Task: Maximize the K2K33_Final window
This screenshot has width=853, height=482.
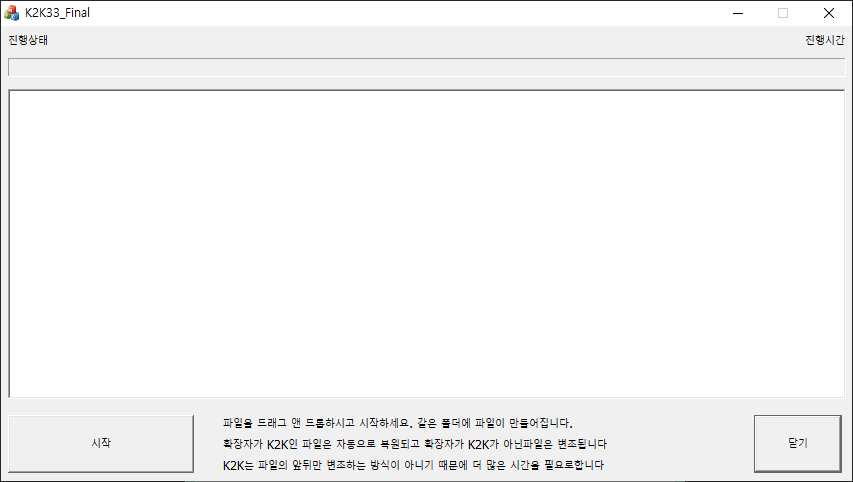Action: click(783, 13)
